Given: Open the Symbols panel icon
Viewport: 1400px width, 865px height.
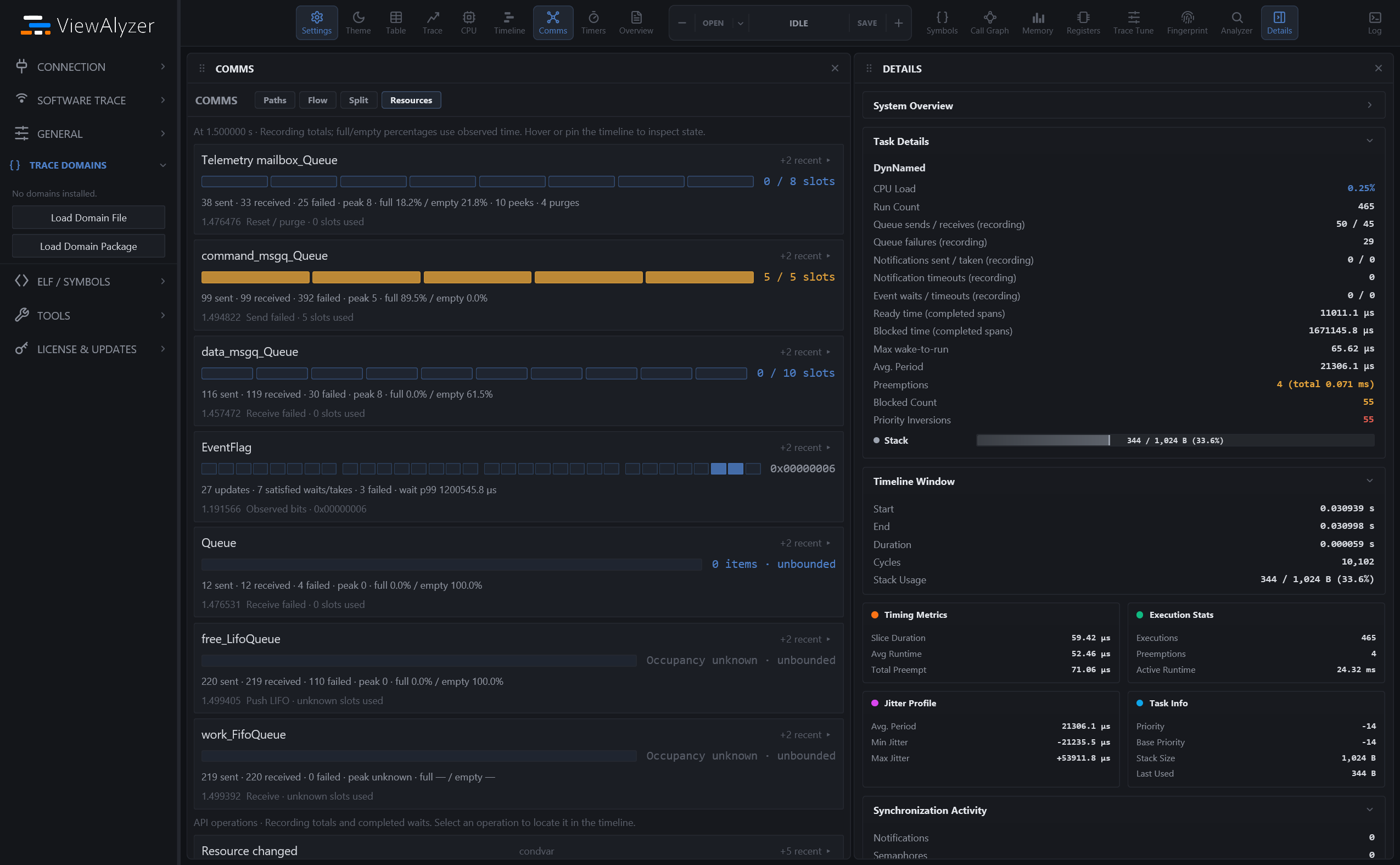Looking at the screenshot, I should tap(942, 23).
